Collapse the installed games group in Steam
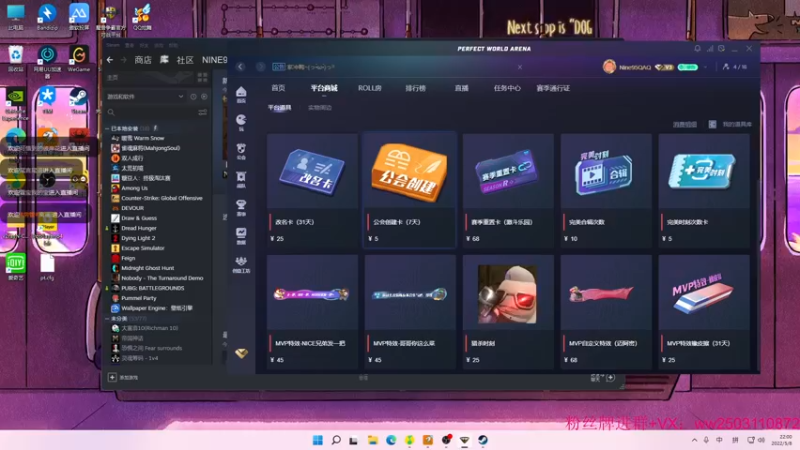This screenshot has width=800, height=450. [x=107, y=129]
